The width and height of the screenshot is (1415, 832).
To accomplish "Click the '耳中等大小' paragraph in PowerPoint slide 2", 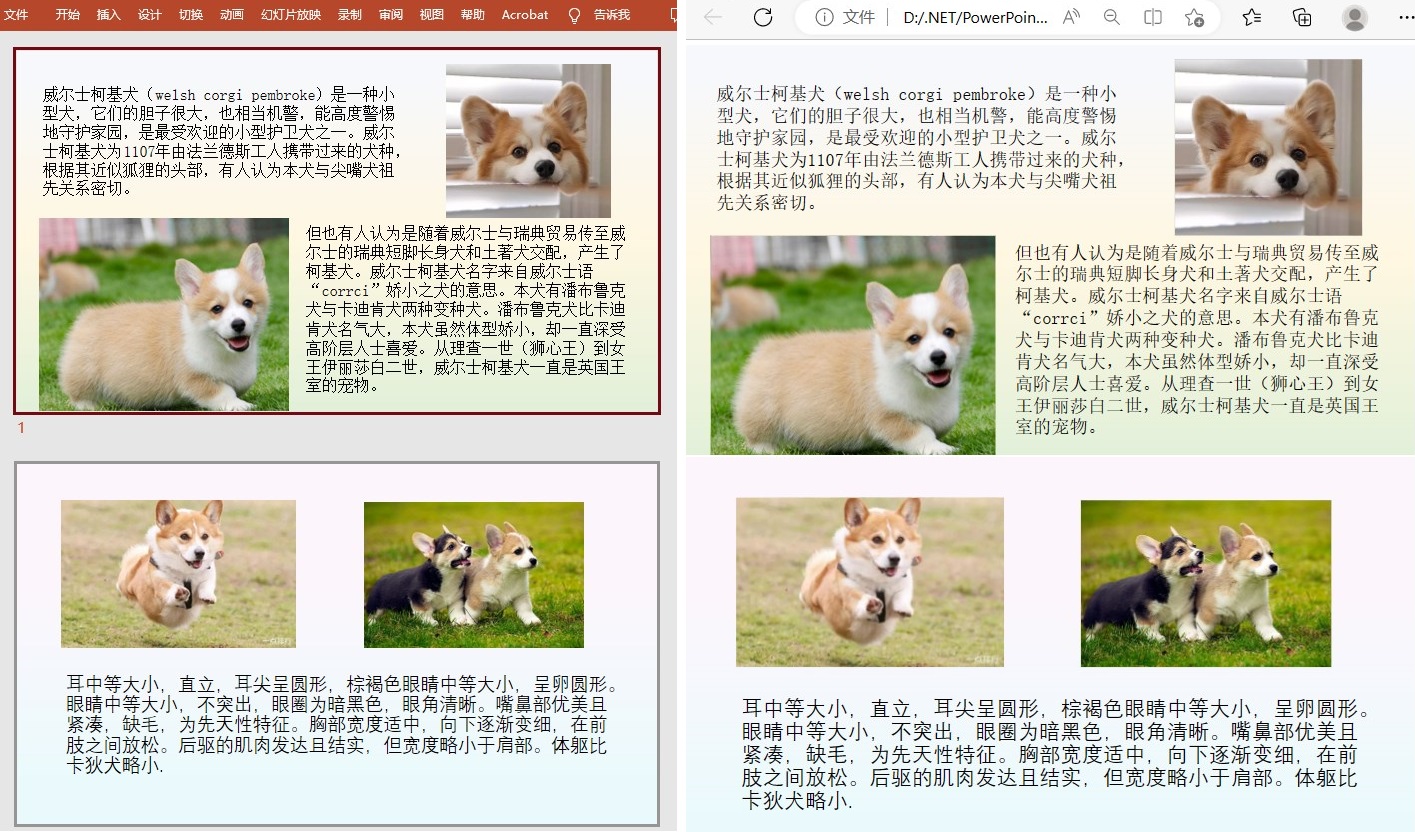I will click(x=342, y=726).
